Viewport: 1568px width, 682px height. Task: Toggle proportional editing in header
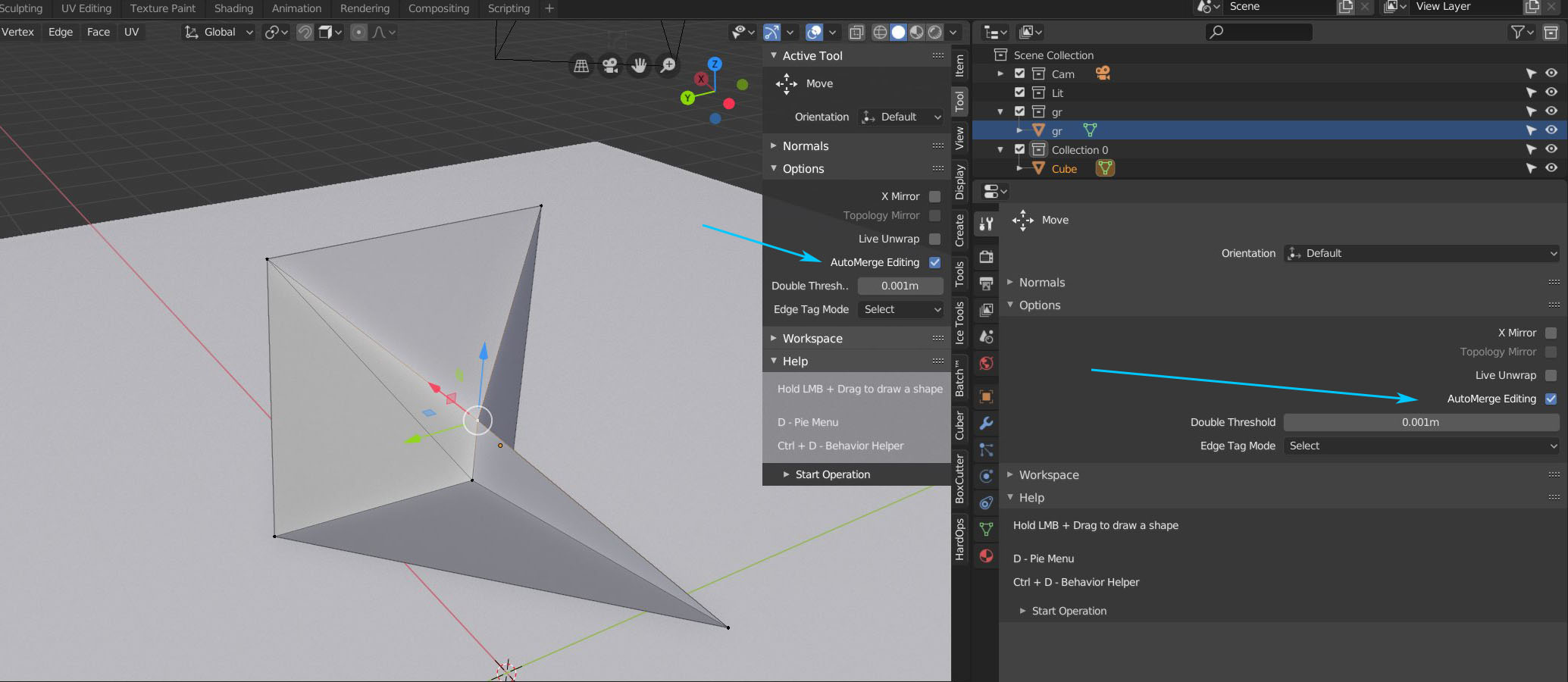coord(359,32)
